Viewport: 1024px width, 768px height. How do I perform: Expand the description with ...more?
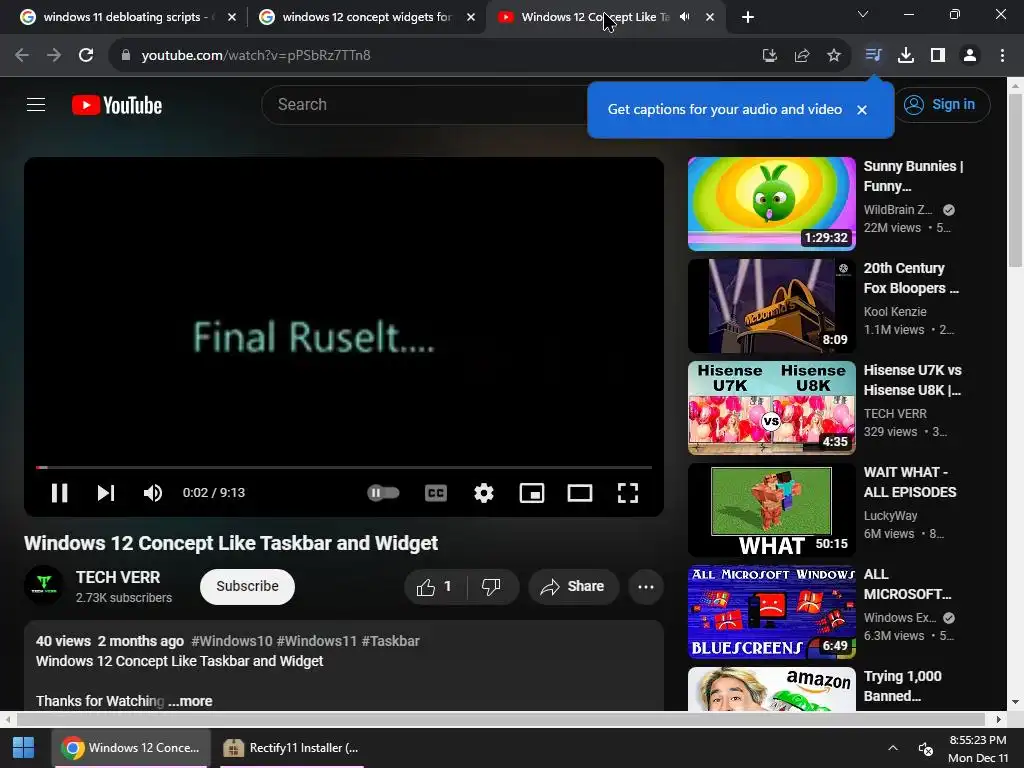pos(190,701)
